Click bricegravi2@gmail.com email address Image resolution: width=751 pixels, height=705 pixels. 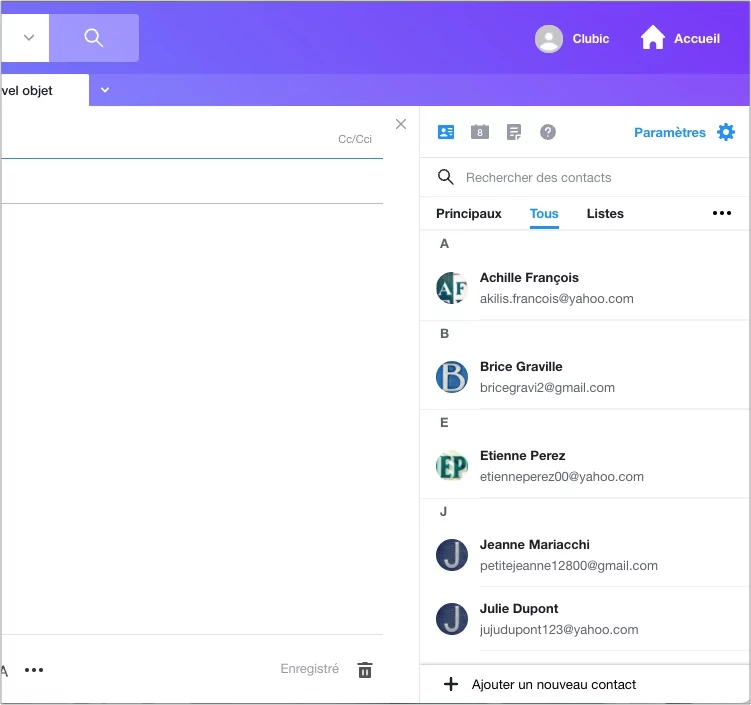pyautogui.click(x=547, y=388)
